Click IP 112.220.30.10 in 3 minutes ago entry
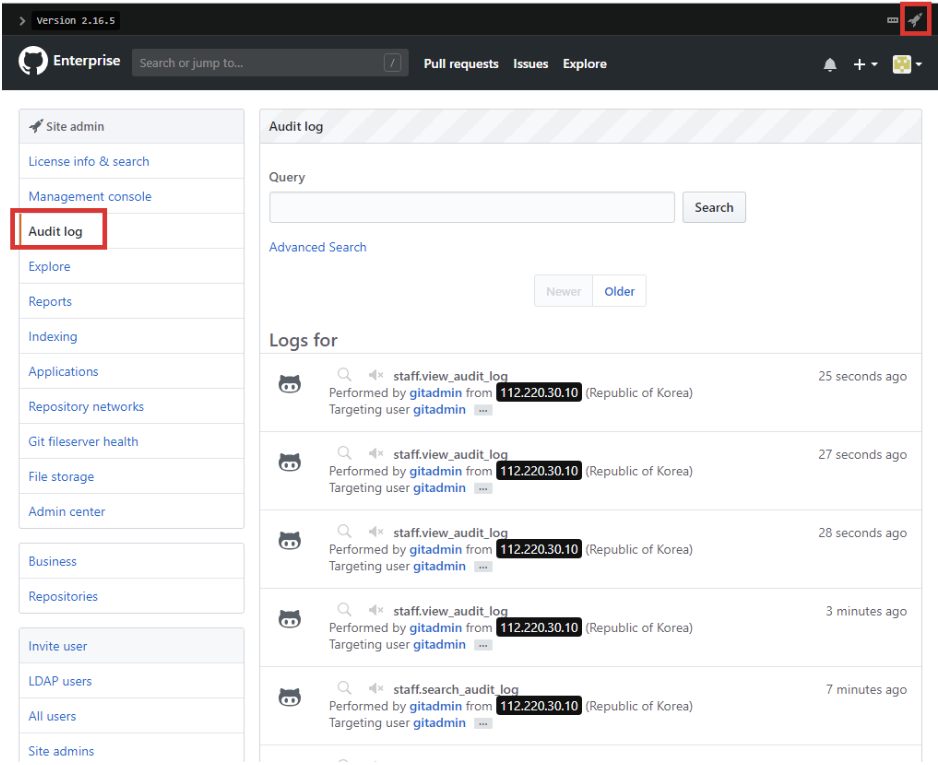Viewport: 938px width, 765px height. (539, 627)
